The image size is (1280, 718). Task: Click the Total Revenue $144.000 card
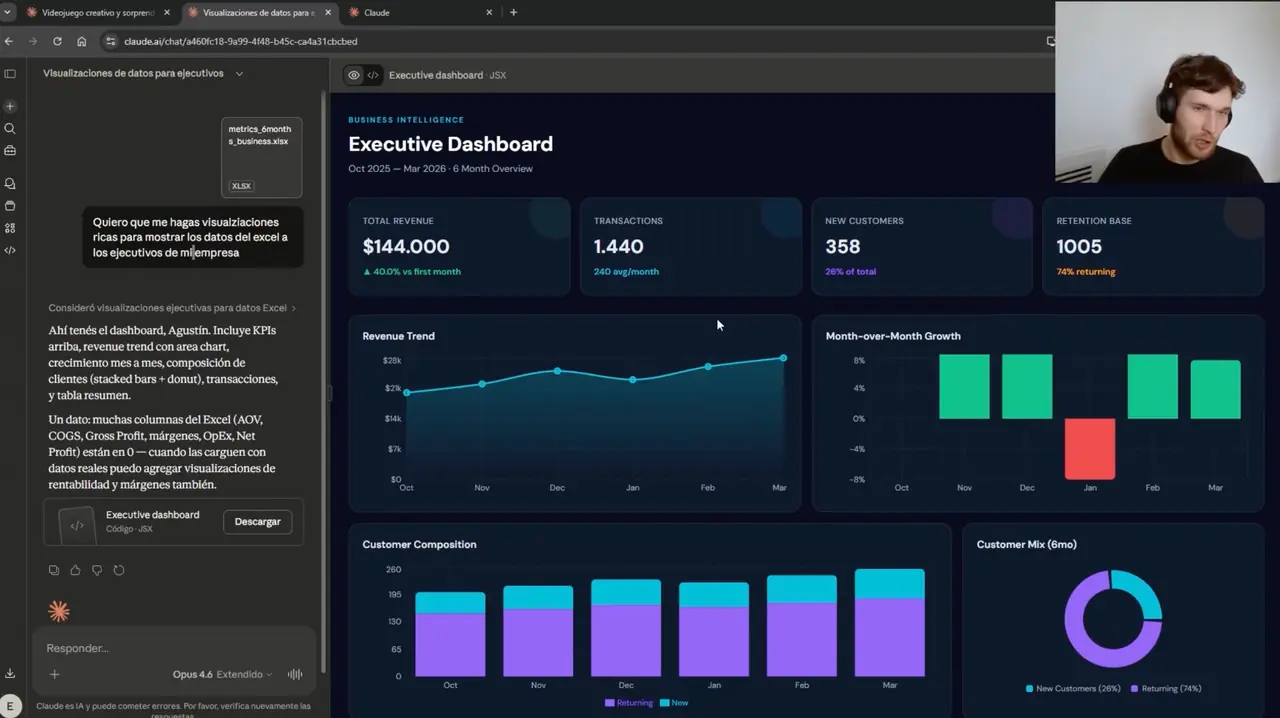pyautogui.click(x=459, y=246)
